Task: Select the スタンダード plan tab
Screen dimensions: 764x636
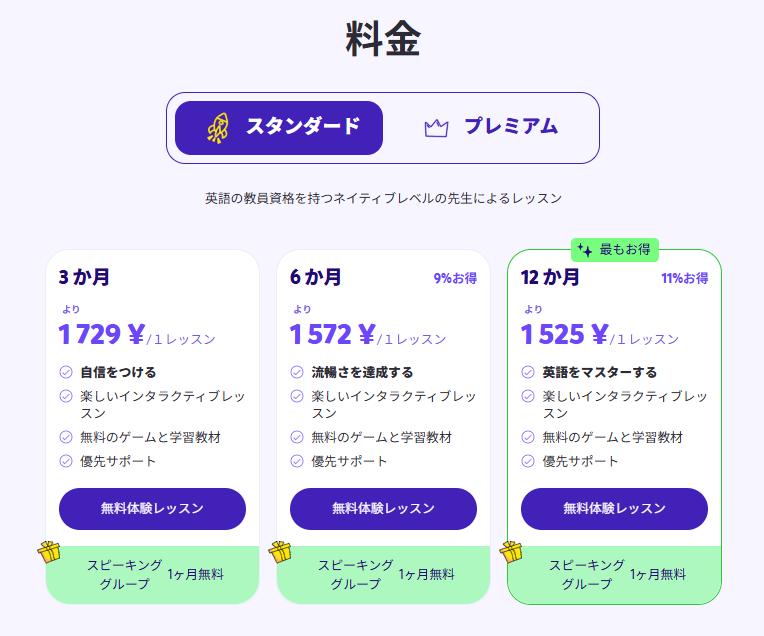Action: [x=279, y=128]
